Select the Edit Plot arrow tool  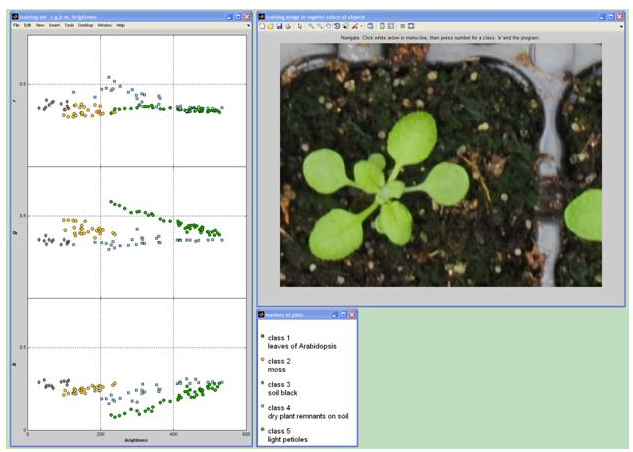pos(300,26)
